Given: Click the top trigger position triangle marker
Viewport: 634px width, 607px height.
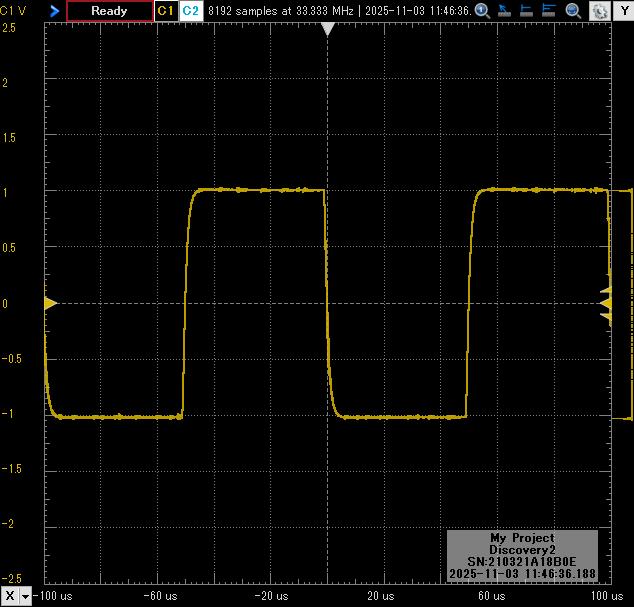Looking at the screenshot, I should pos(326,30).
